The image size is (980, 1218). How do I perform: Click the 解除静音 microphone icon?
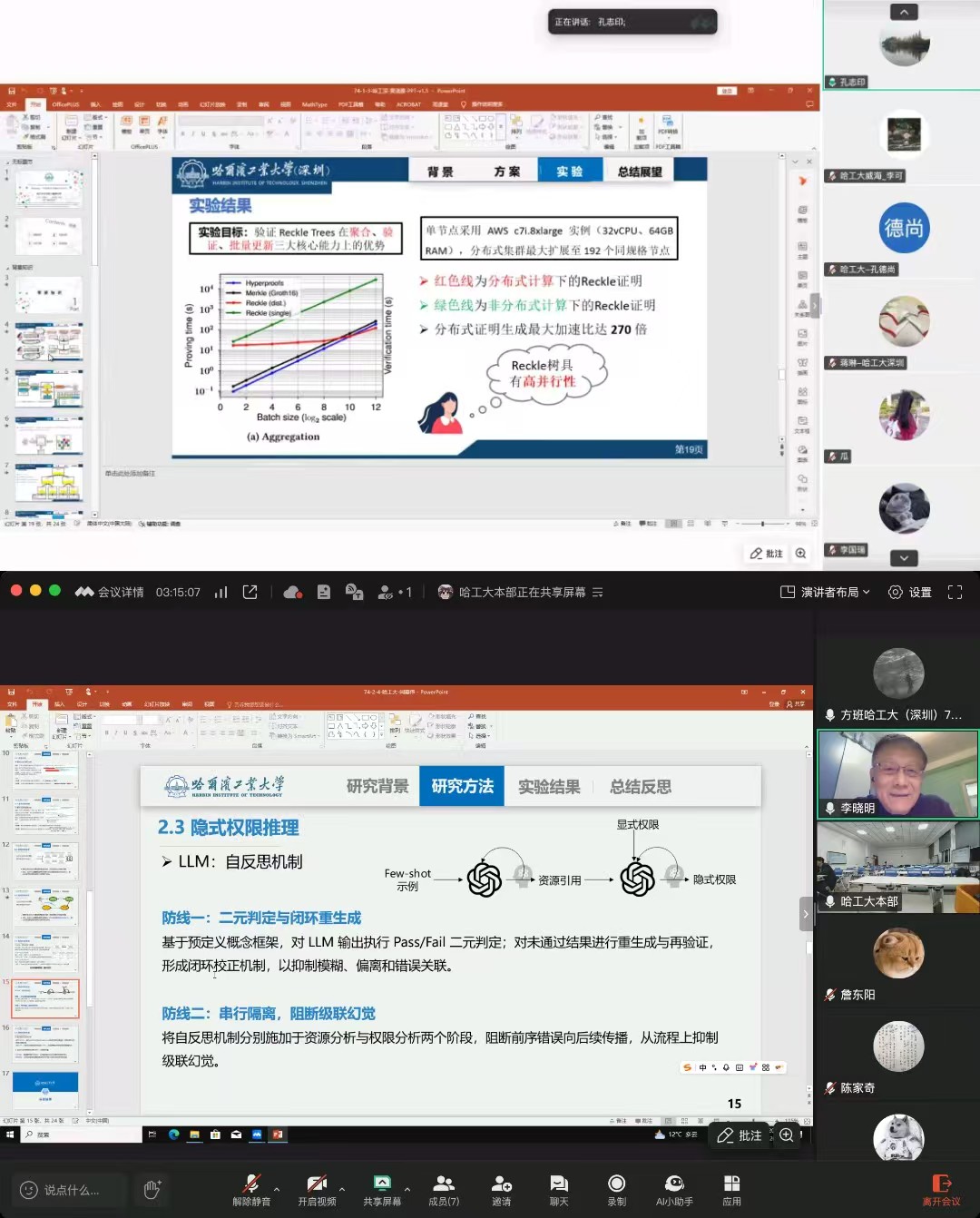(x=251, y=1184)
